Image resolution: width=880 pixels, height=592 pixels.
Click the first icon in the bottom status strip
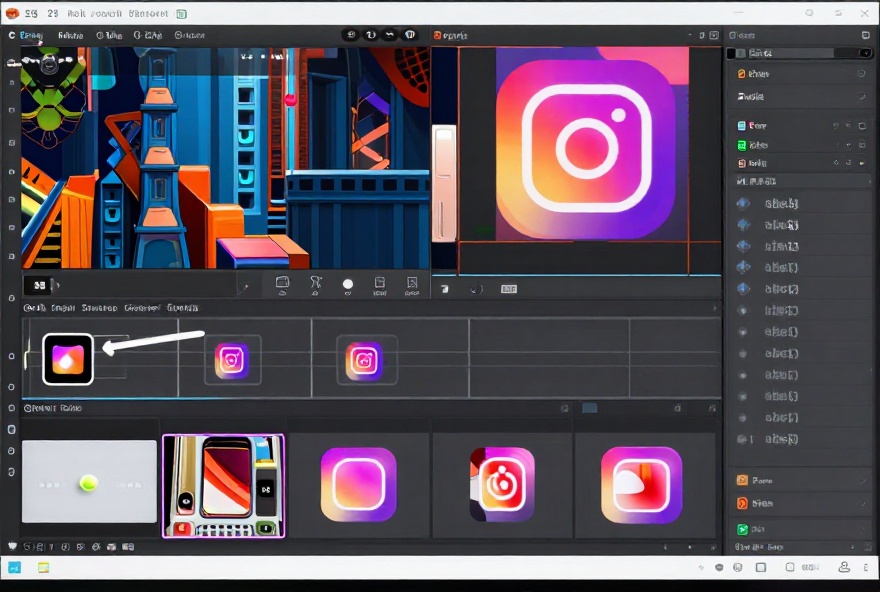tap(12, 547)
